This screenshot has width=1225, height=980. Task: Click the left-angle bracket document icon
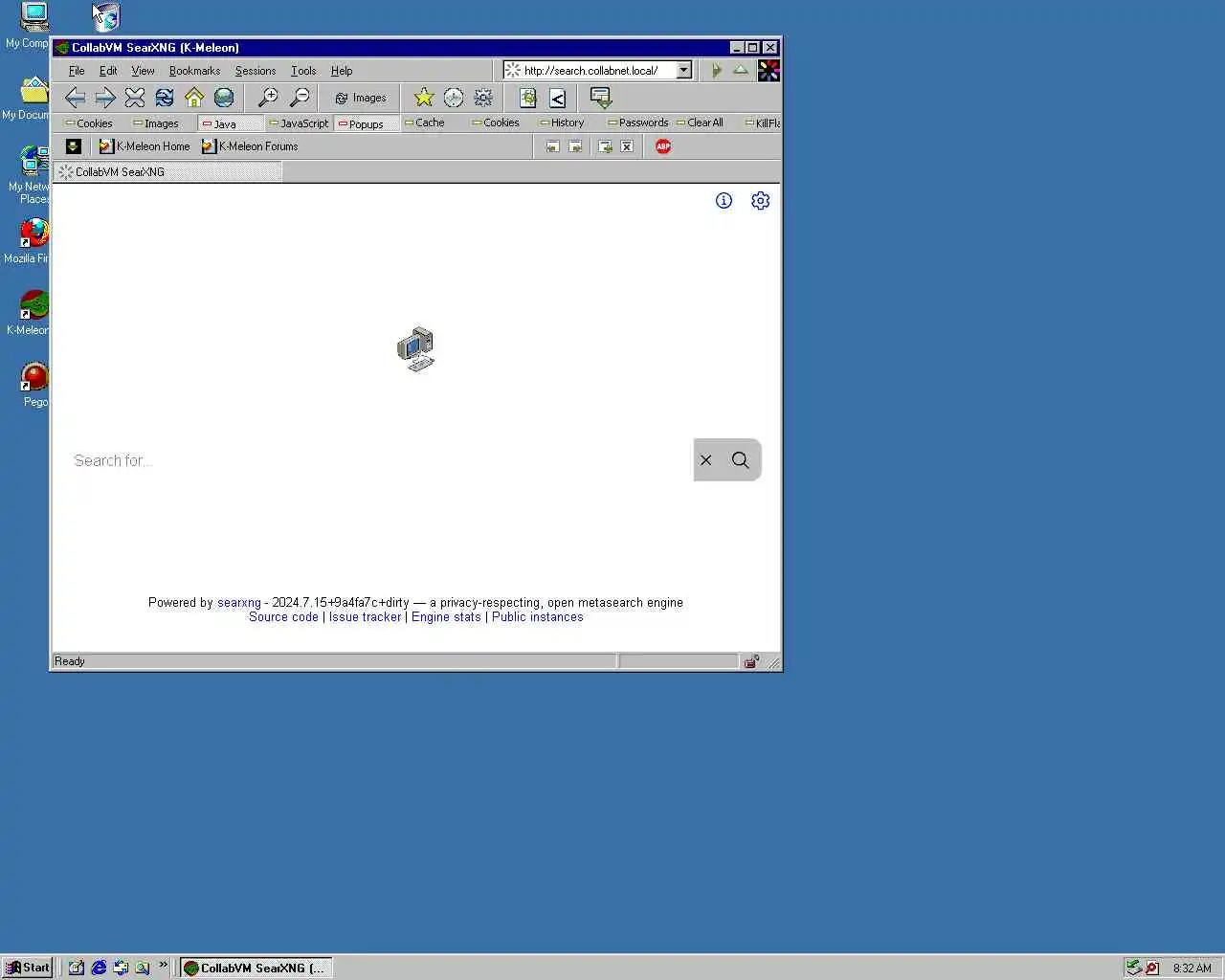click(x=558, y=98)
